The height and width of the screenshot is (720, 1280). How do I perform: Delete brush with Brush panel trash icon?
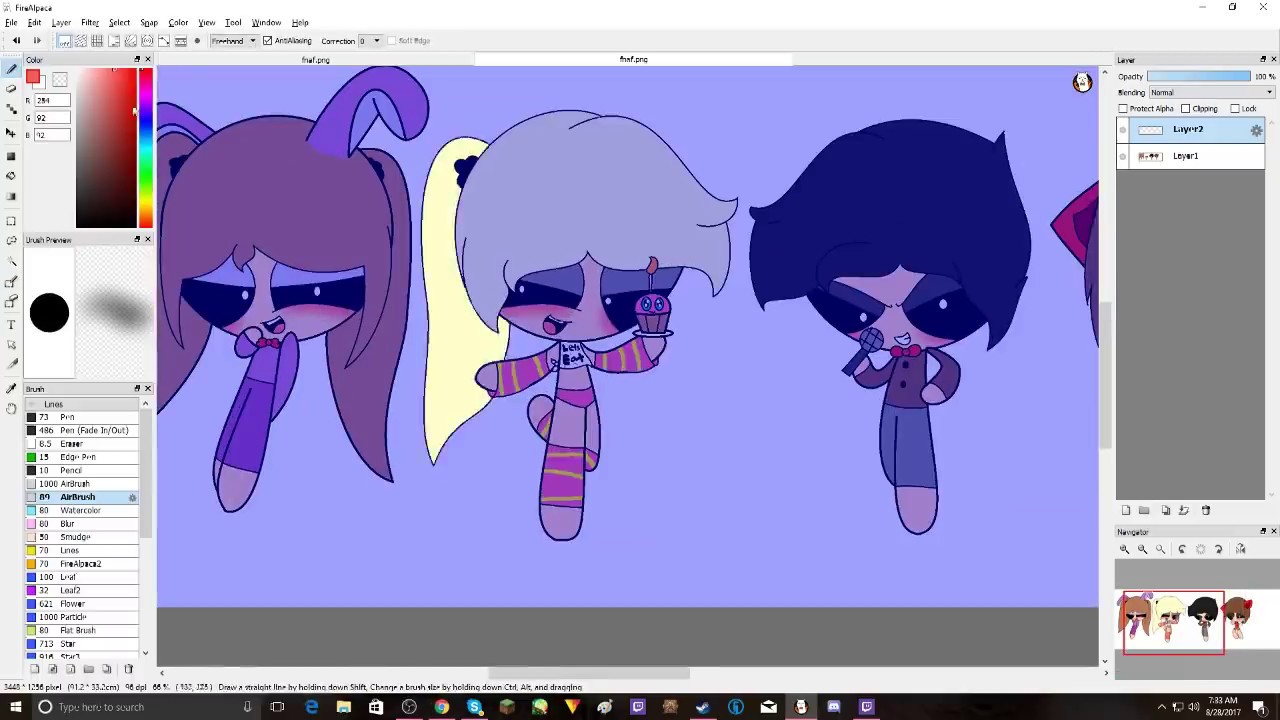coord(128,669)
